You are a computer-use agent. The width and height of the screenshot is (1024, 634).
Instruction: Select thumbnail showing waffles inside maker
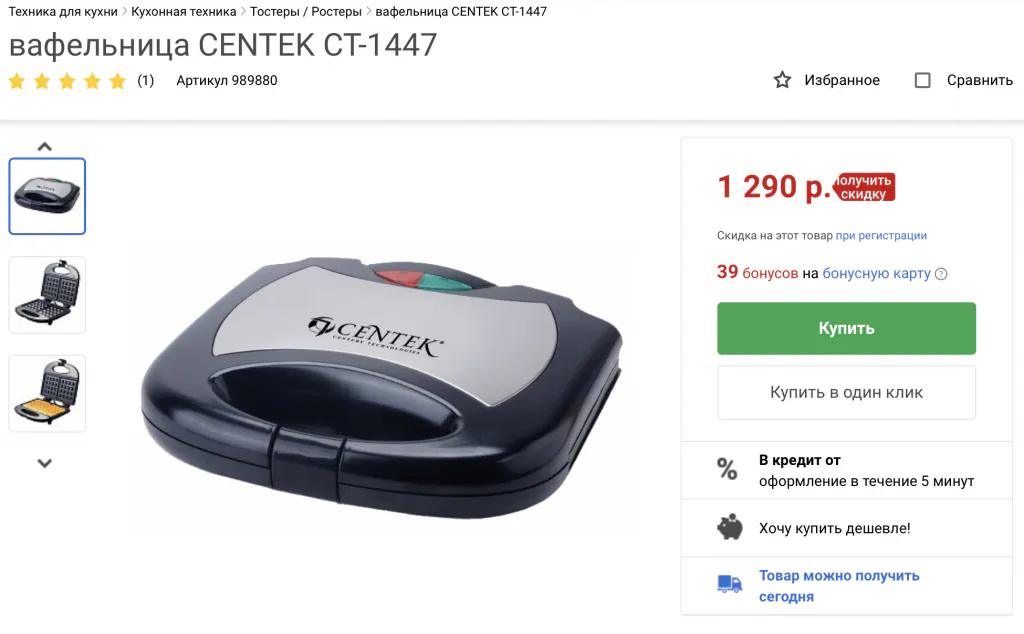(47, 394)
